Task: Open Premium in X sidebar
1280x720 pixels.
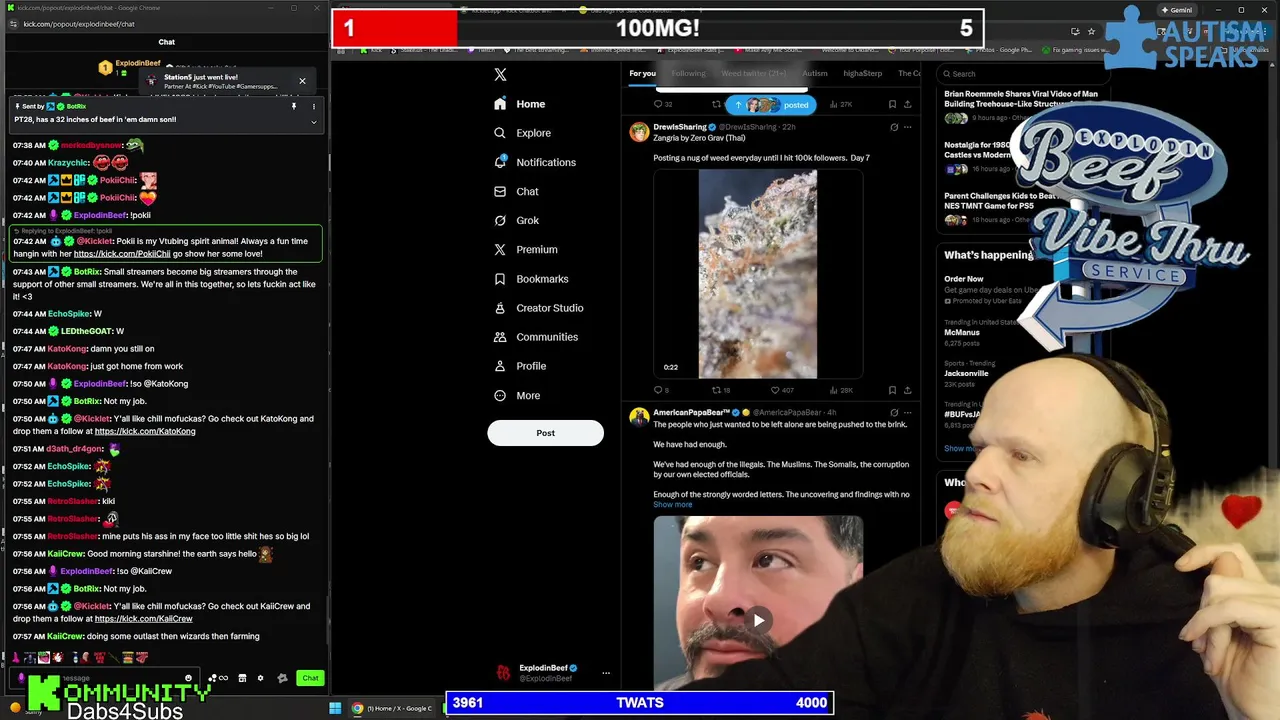Action: [x=525, y=249]
